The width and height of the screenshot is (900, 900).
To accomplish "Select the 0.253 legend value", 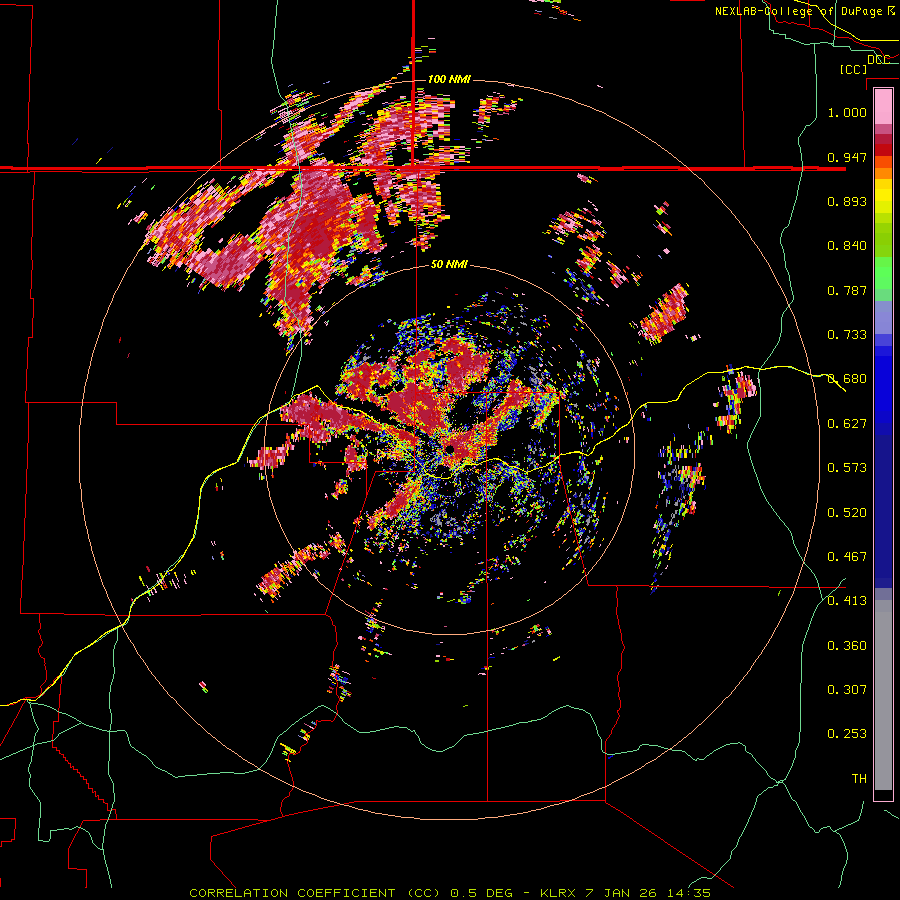I will tap(847, 734).
